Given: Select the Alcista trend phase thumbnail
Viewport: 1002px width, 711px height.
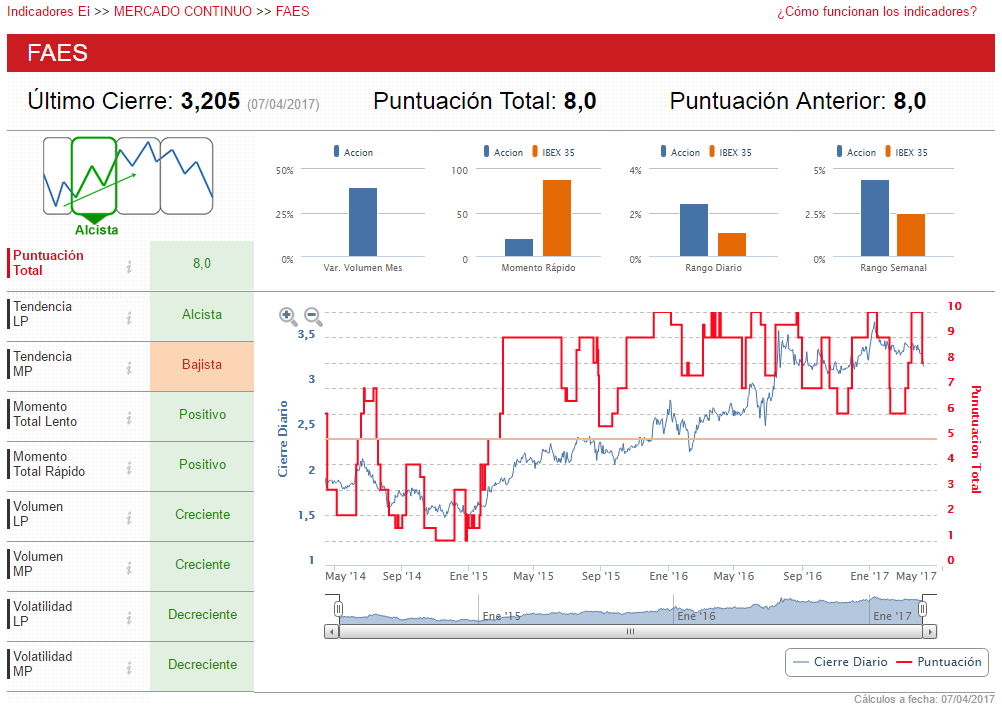Looking at the screenshot, I should click(x=94, y=176).
